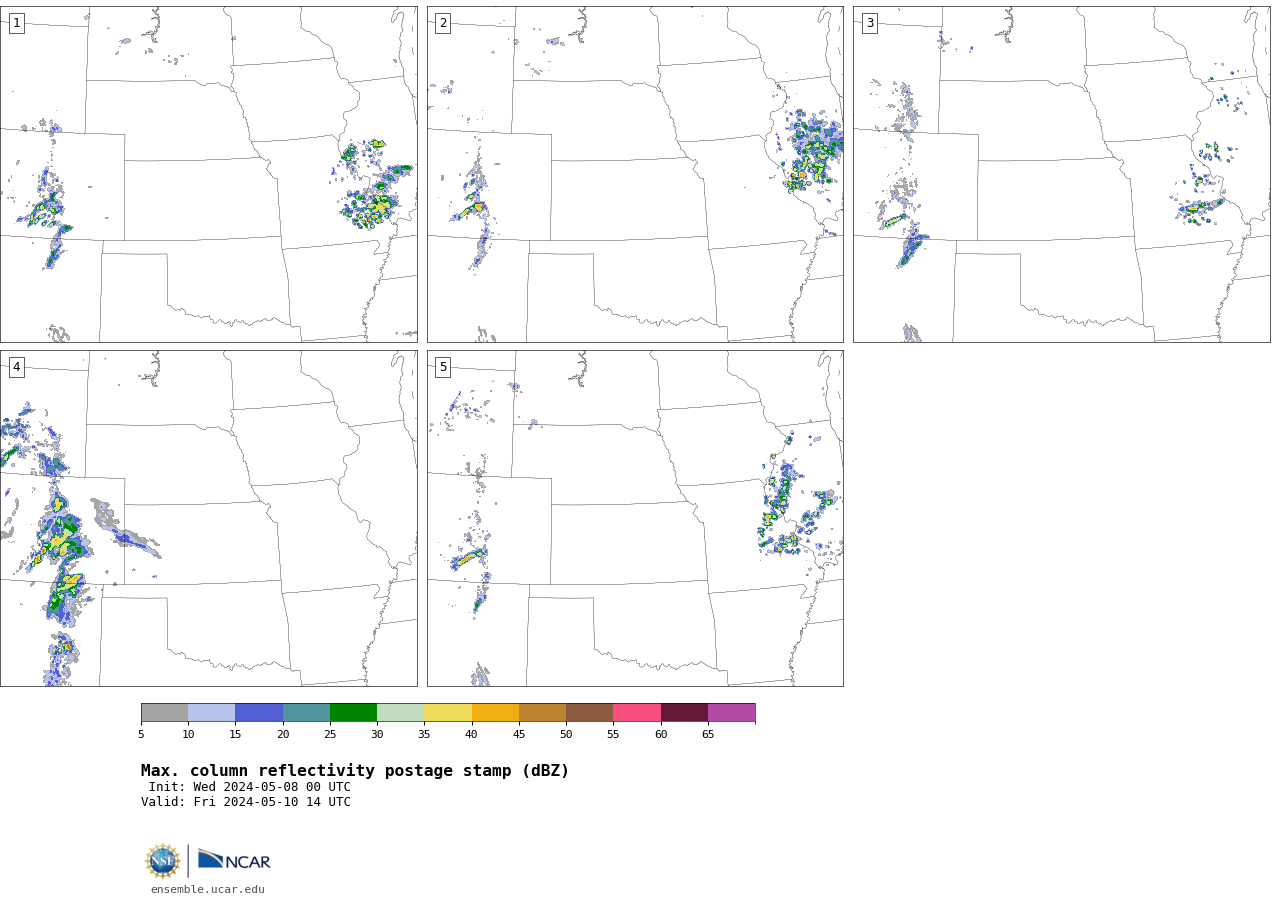Click the ensemble.ucar.edu text
Screen dimensions: 1280x901
(x=208, y=889)
